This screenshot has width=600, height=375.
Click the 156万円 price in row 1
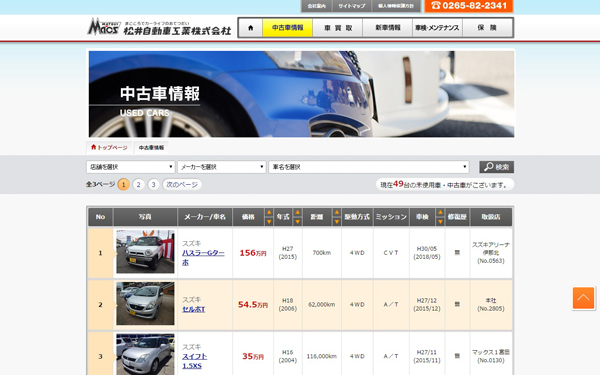click(253, 253)
